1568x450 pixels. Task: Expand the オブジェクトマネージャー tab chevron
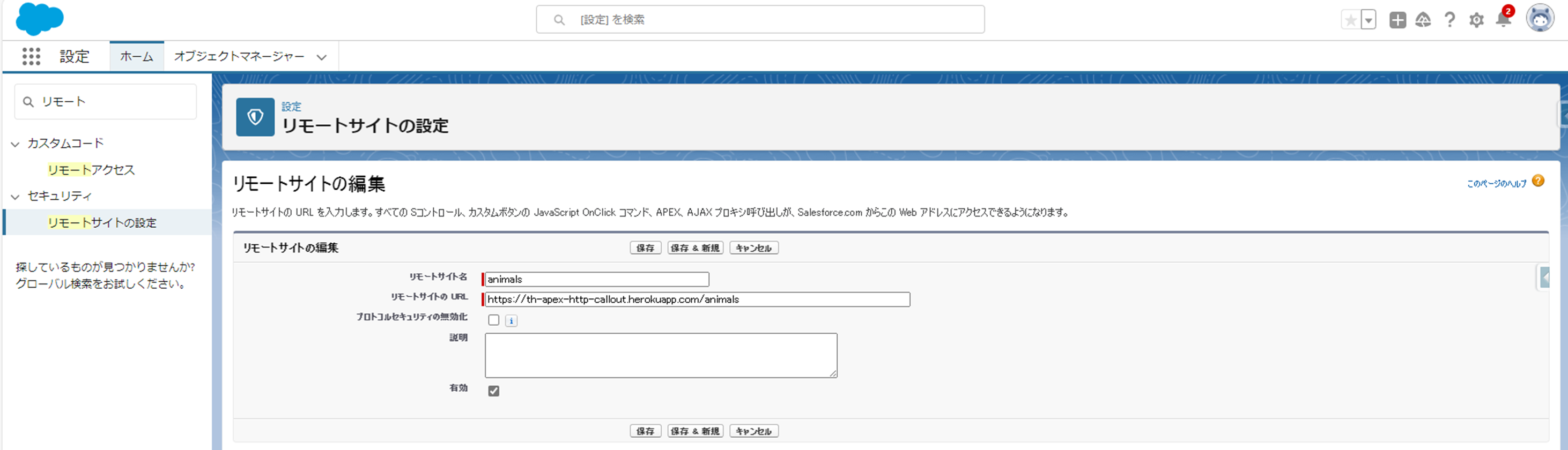(321, 57)
